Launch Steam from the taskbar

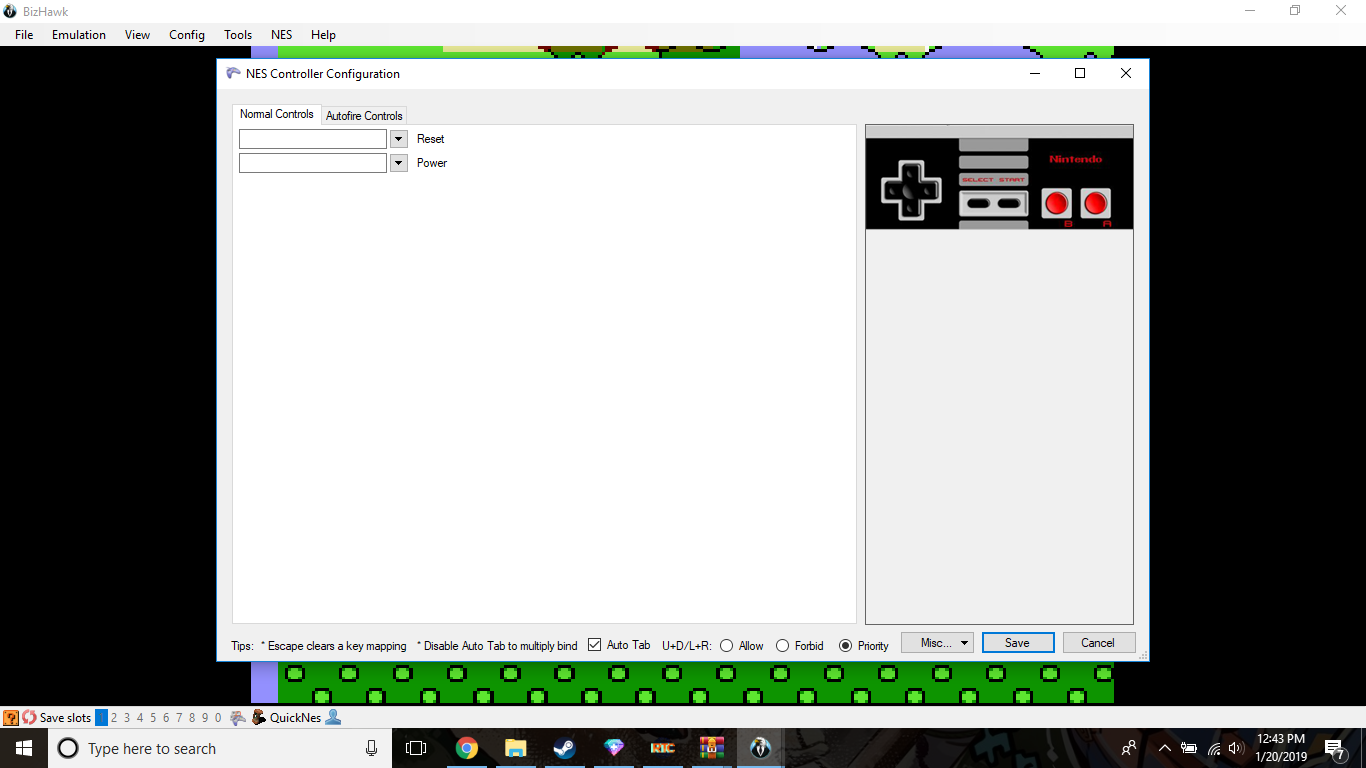click(564, 748)
